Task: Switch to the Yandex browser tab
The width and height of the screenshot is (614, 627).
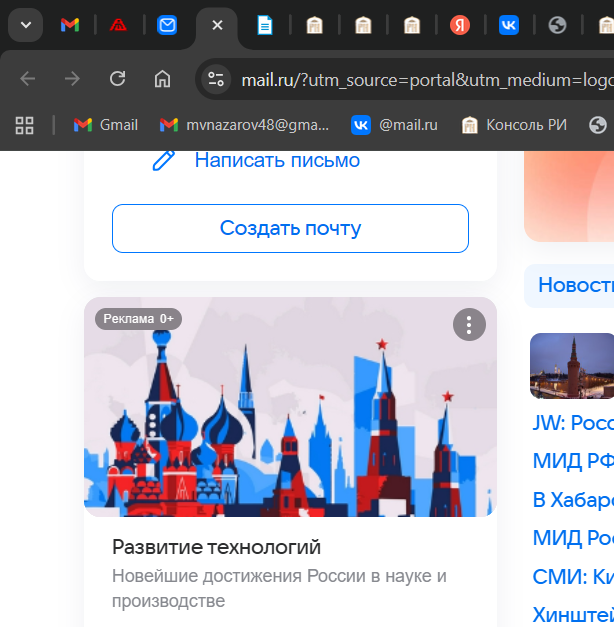Action: 460,26
